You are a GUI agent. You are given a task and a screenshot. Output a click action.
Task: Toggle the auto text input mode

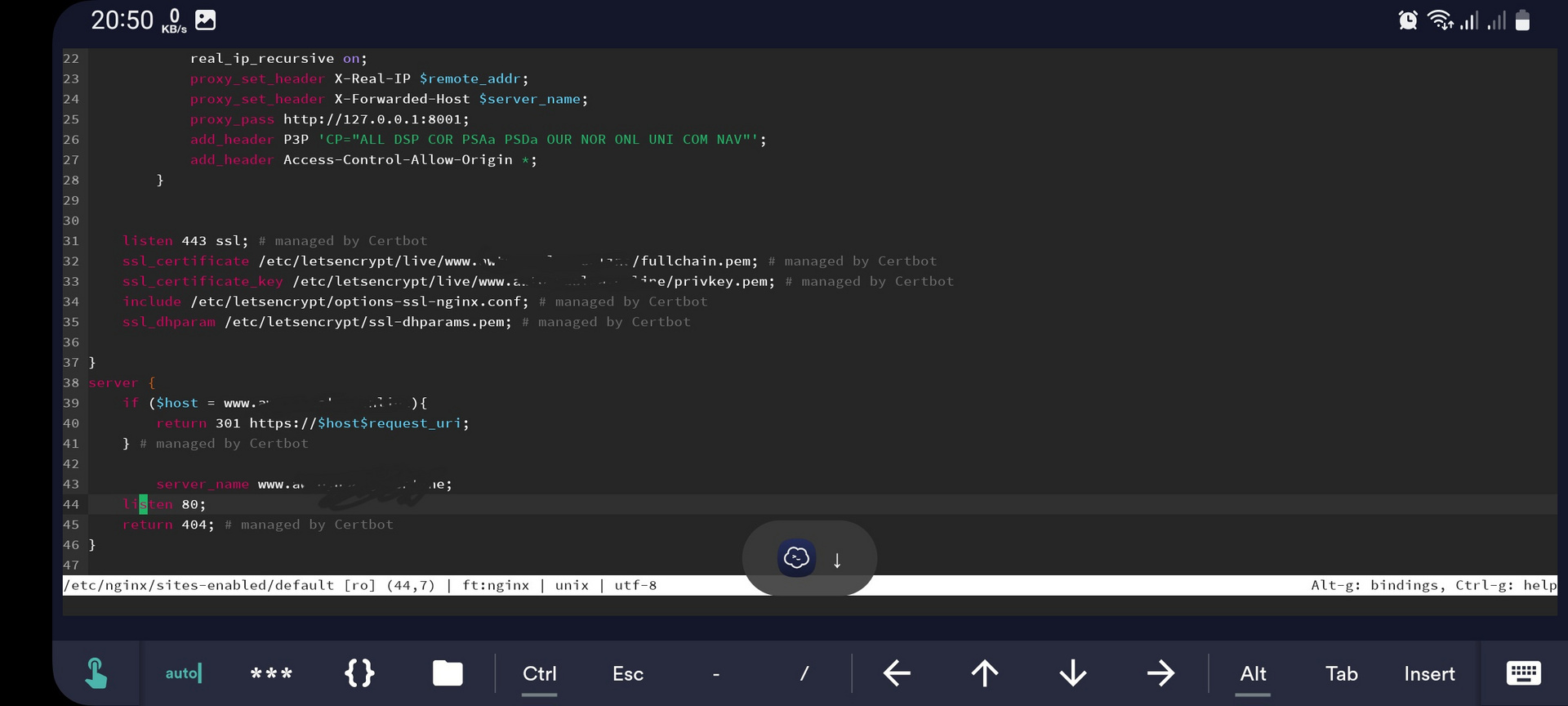click(183, 673)
